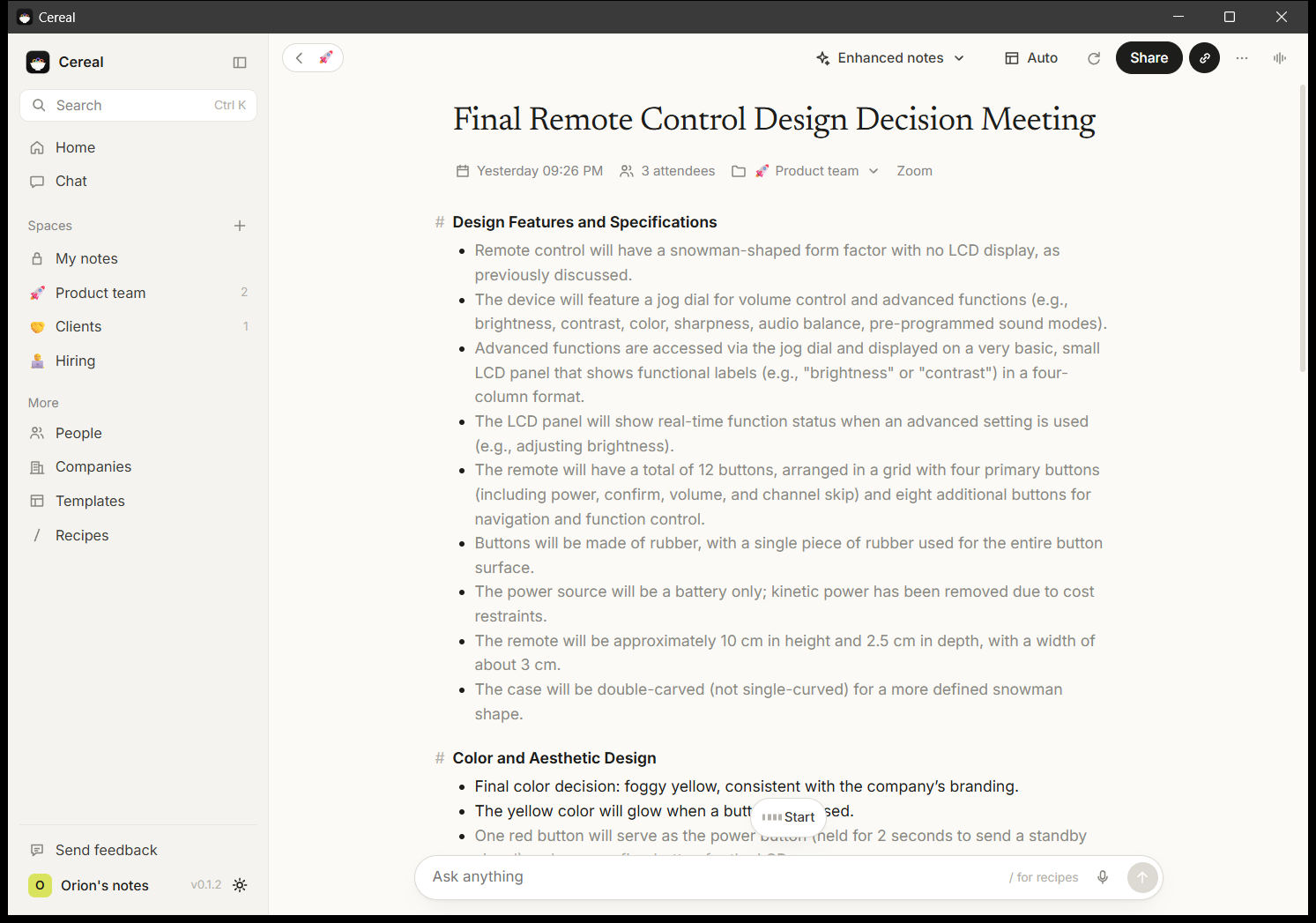Click the Share button
Screen dimensions: 1316x923
(1149, 58)
